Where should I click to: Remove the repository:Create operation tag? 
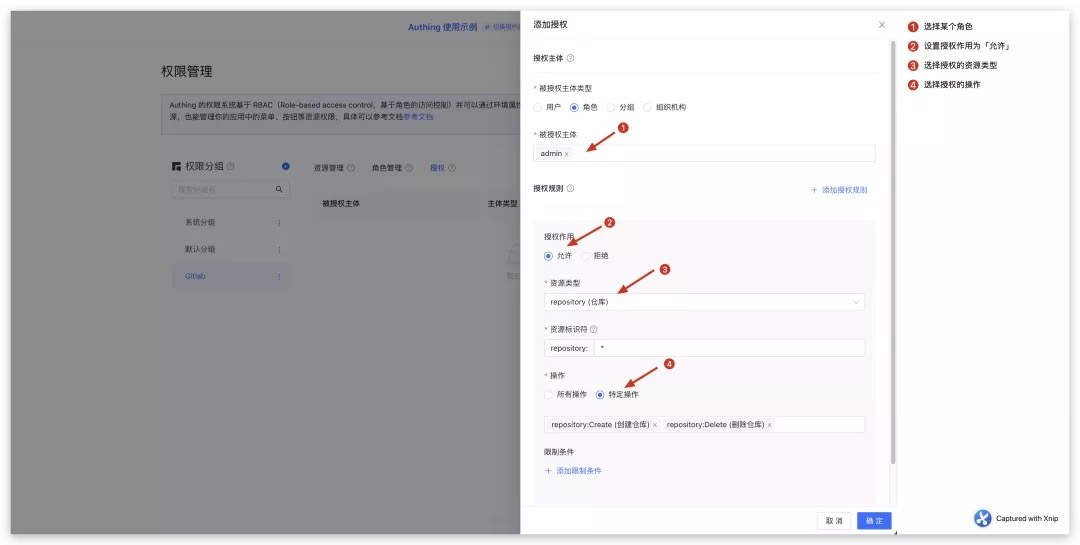(x=655, y=425)
